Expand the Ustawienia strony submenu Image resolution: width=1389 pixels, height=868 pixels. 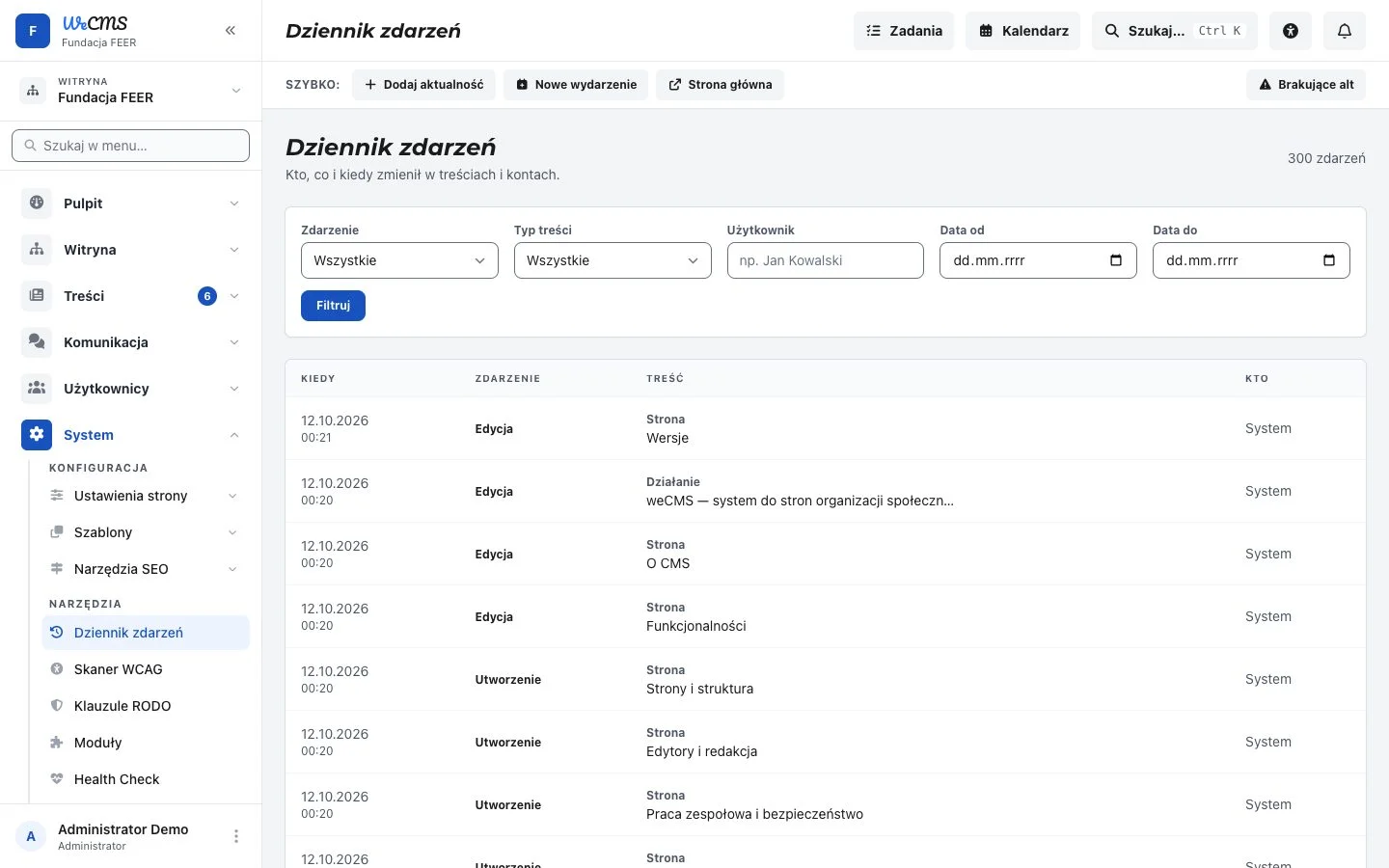click(x=232, y=496)
